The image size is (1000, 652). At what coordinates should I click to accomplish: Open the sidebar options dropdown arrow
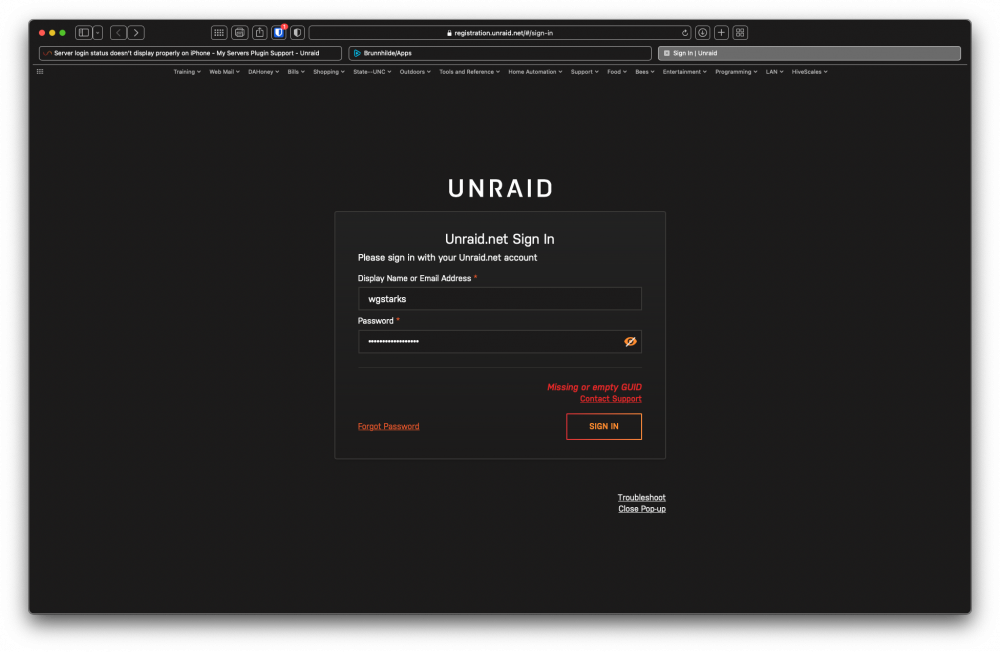point(98,33)
